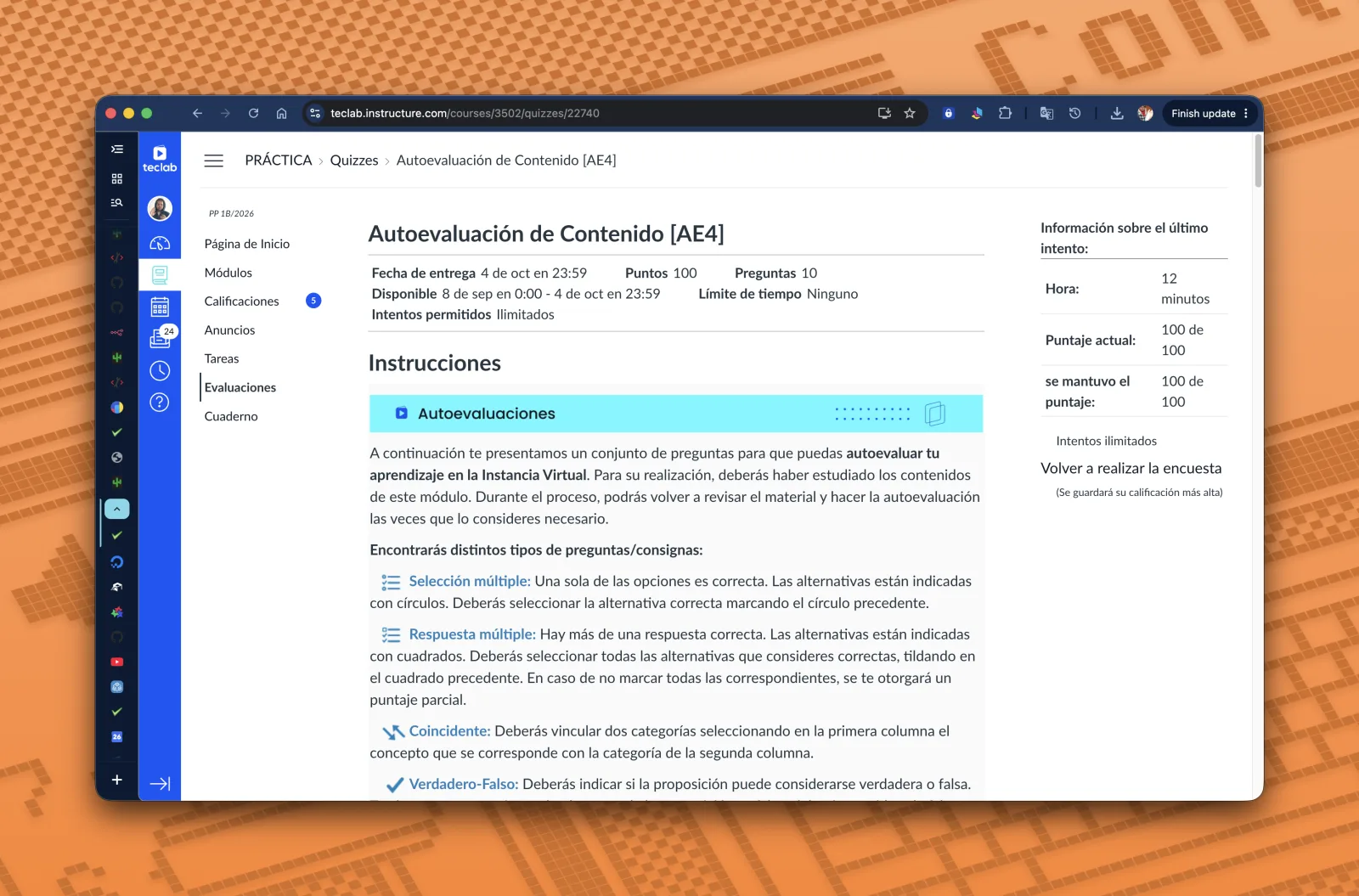Click the user account avatar in Canvas sidebar
1359x896 pixels.
160,208
